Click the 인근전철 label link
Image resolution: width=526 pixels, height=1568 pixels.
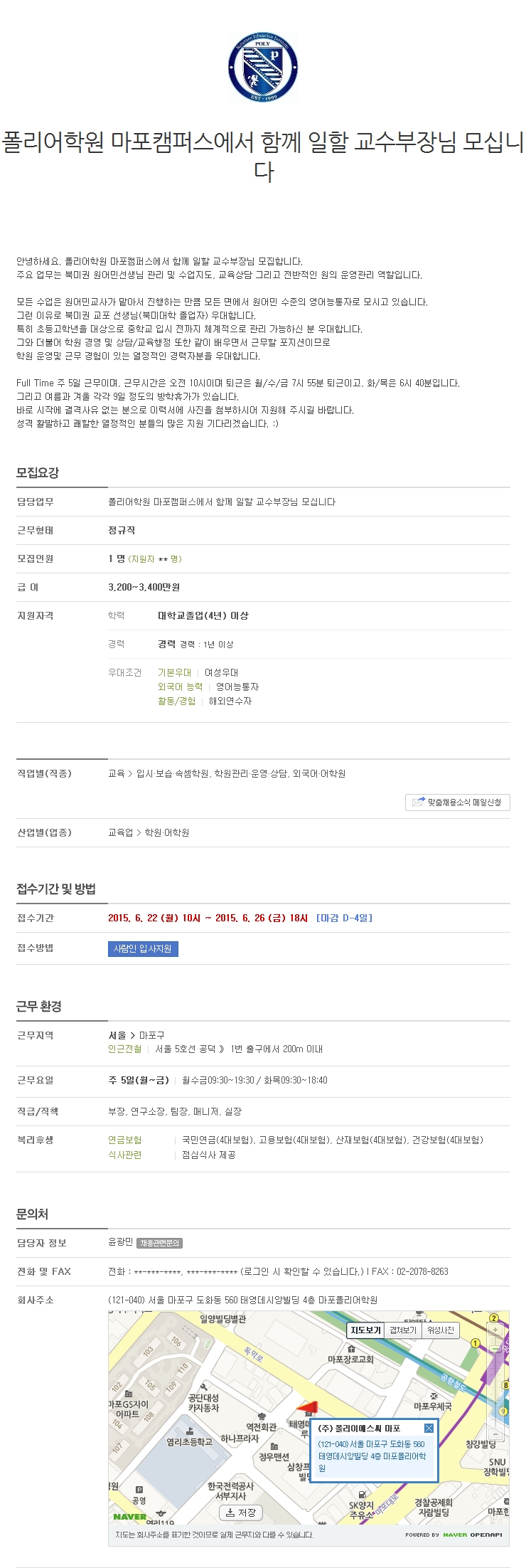(124, 1049)
